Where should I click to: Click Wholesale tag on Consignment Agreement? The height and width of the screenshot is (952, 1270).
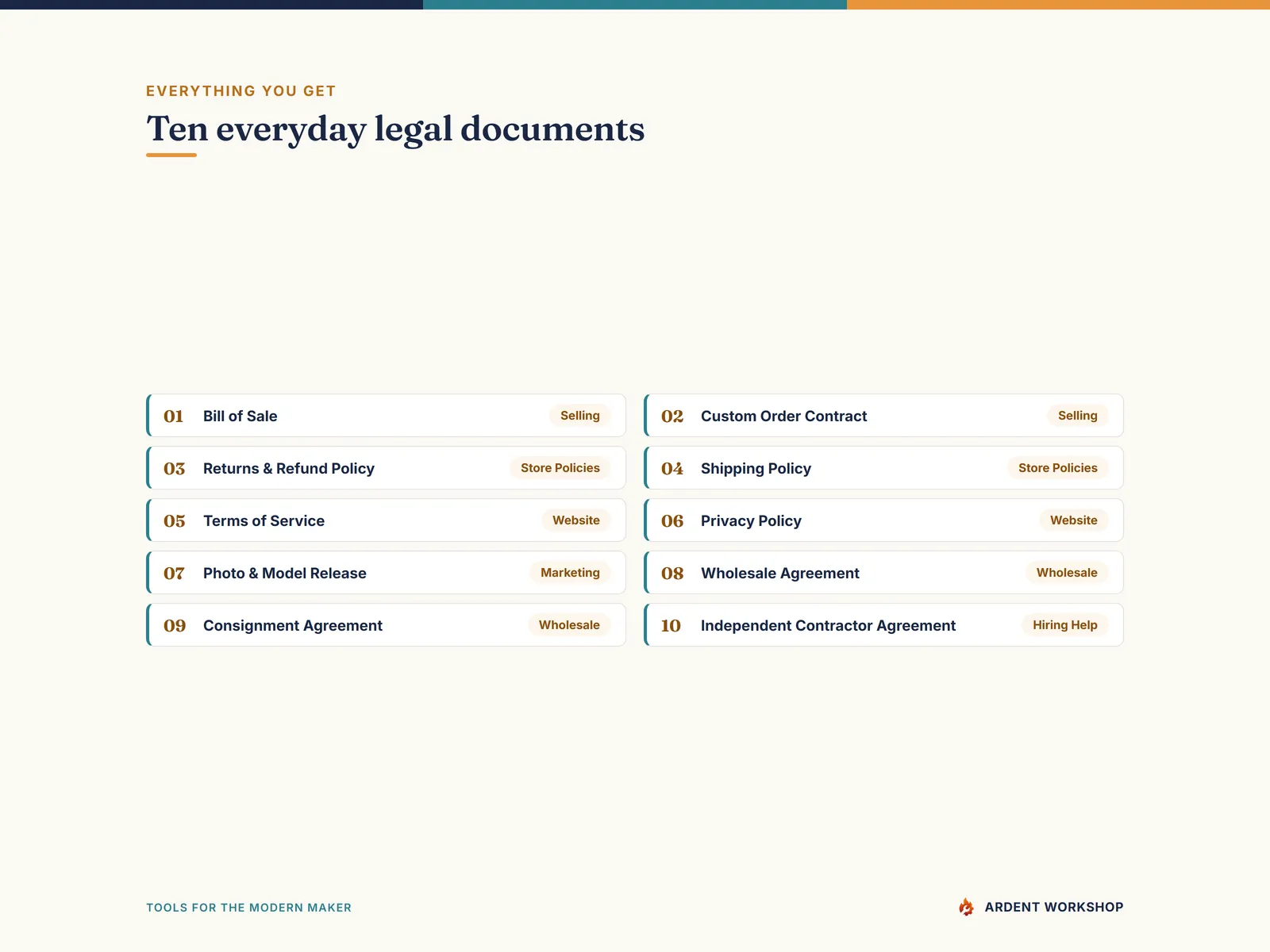click(x=569, y=625)
